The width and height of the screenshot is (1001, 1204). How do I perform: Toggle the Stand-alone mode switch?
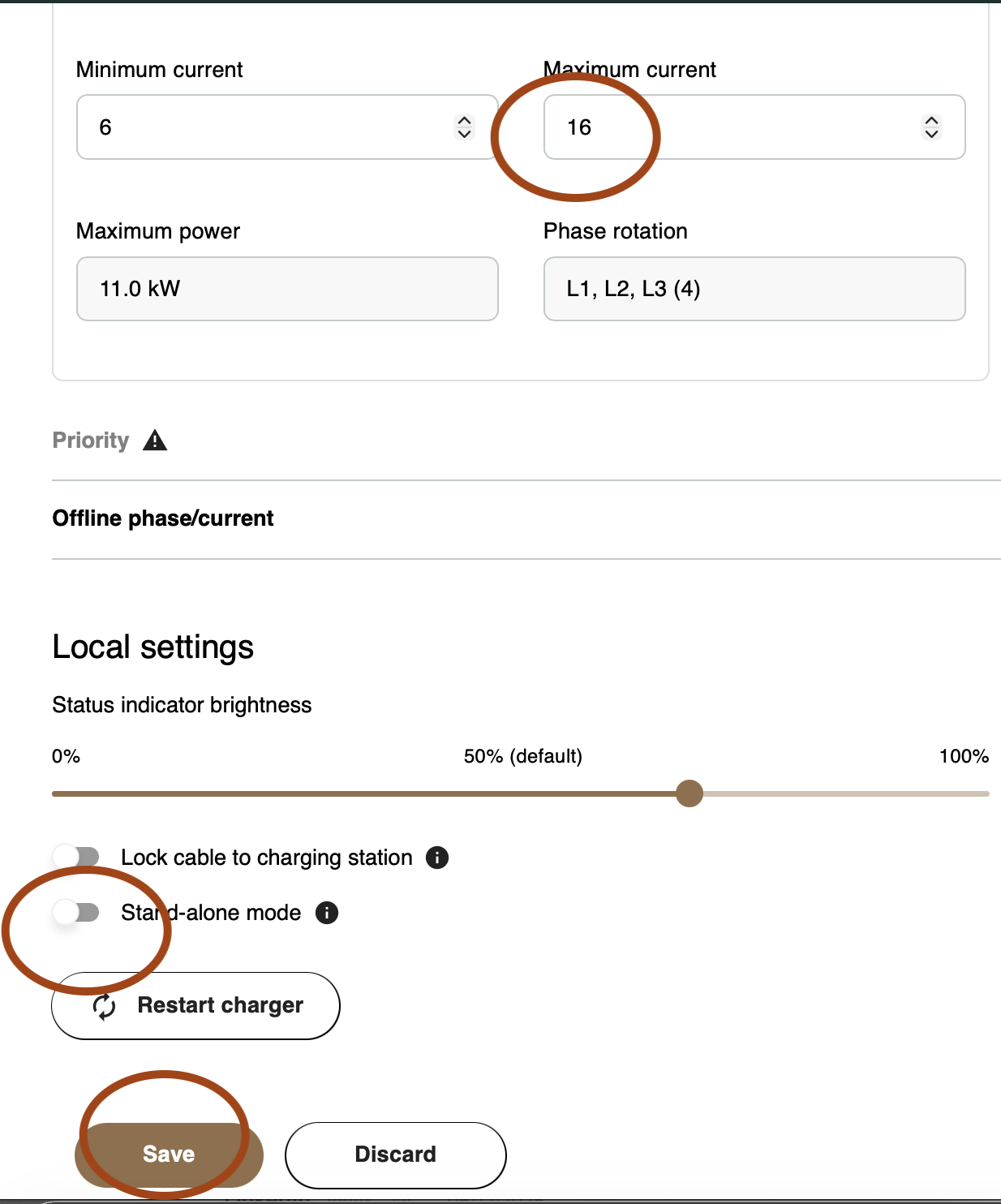pyautogui.click(x=76, y=913)
